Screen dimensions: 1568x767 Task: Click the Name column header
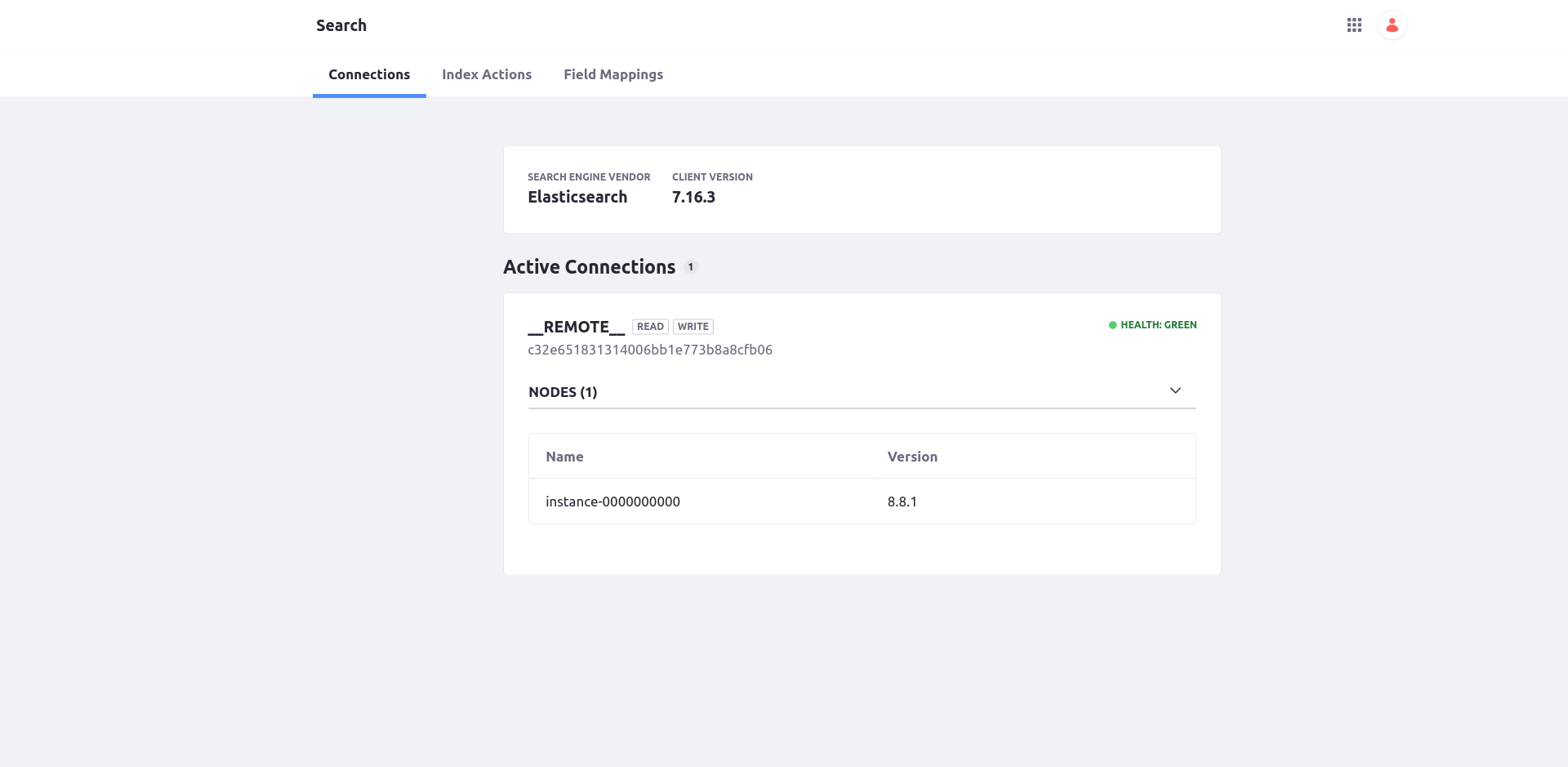tap(564, 457)
